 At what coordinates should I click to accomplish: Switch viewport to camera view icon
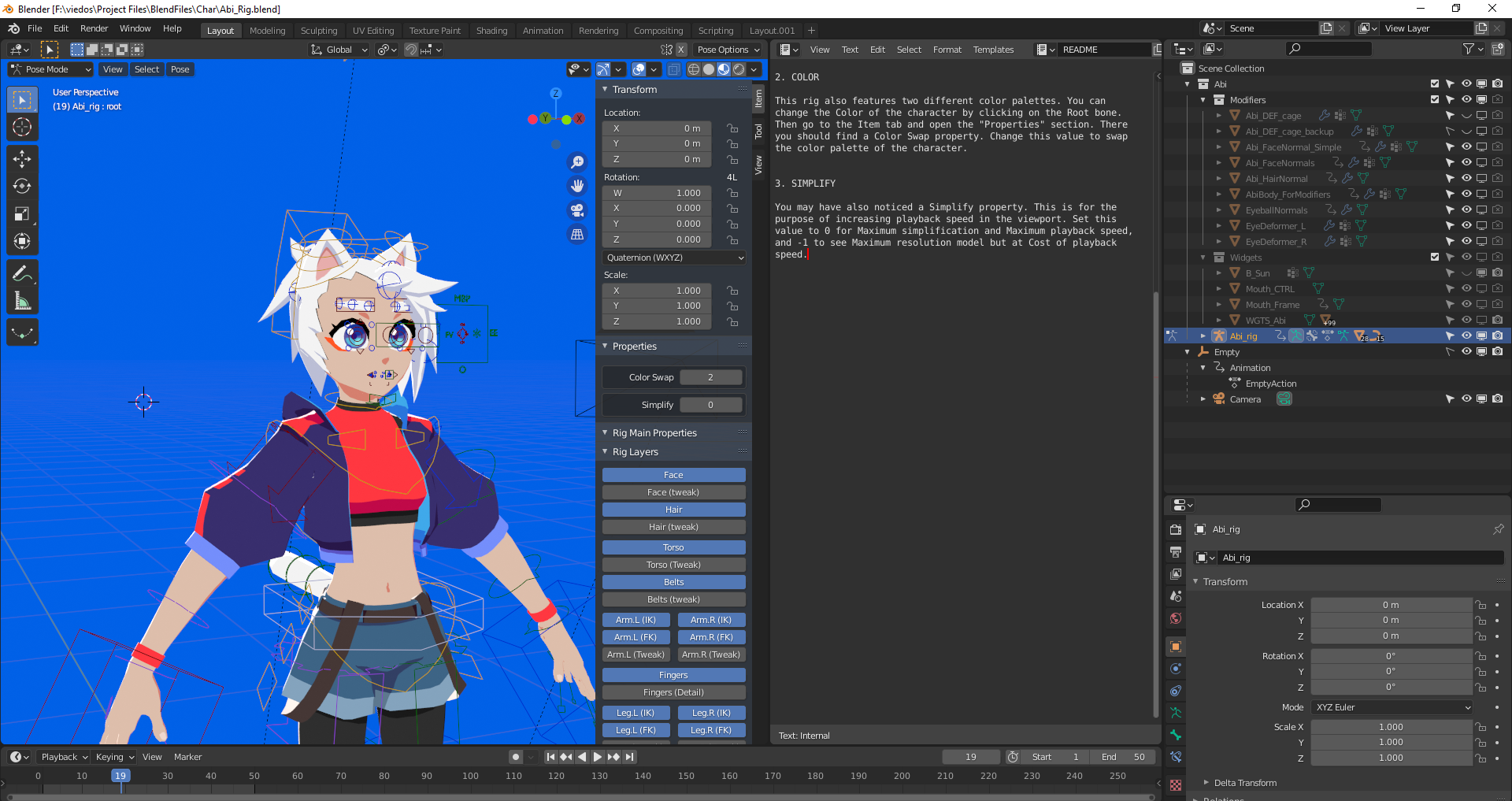click(577, 210)
